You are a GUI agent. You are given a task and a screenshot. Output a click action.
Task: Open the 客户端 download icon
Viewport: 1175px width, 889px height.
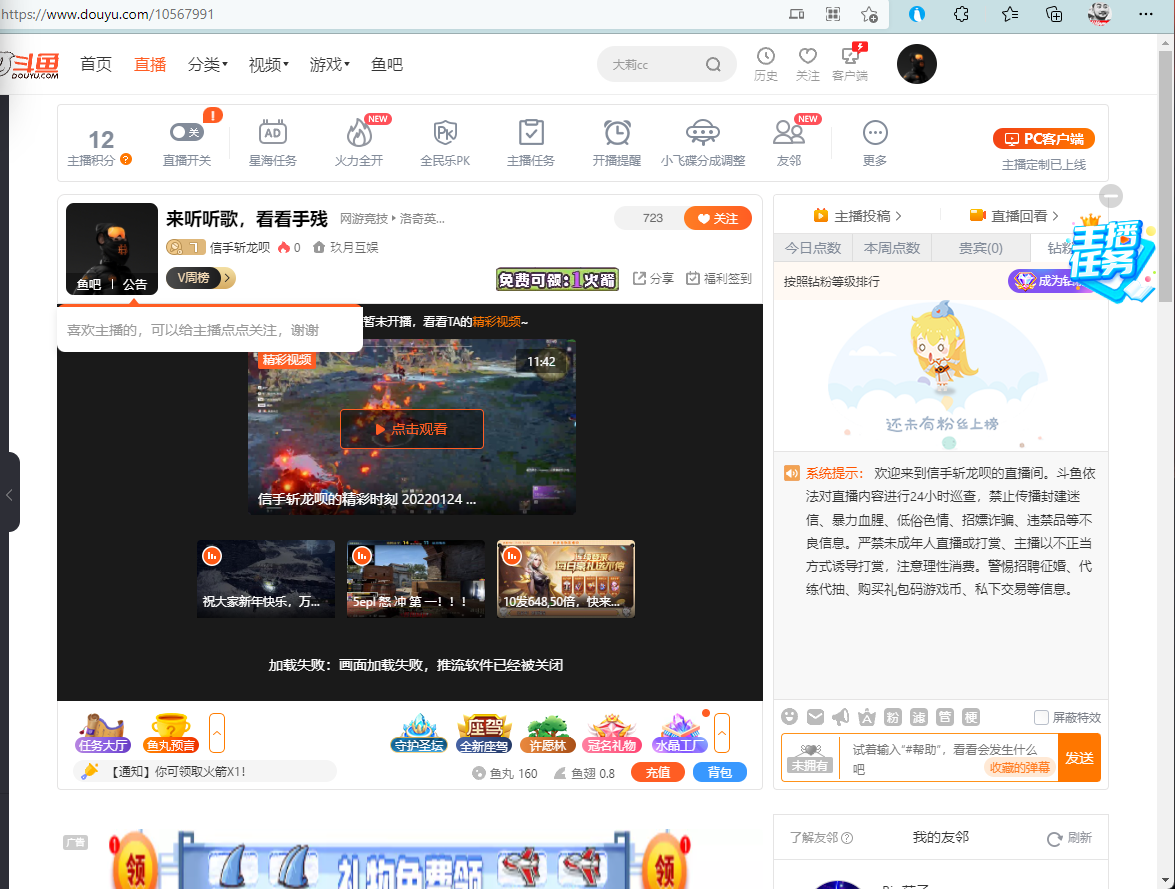850,56
